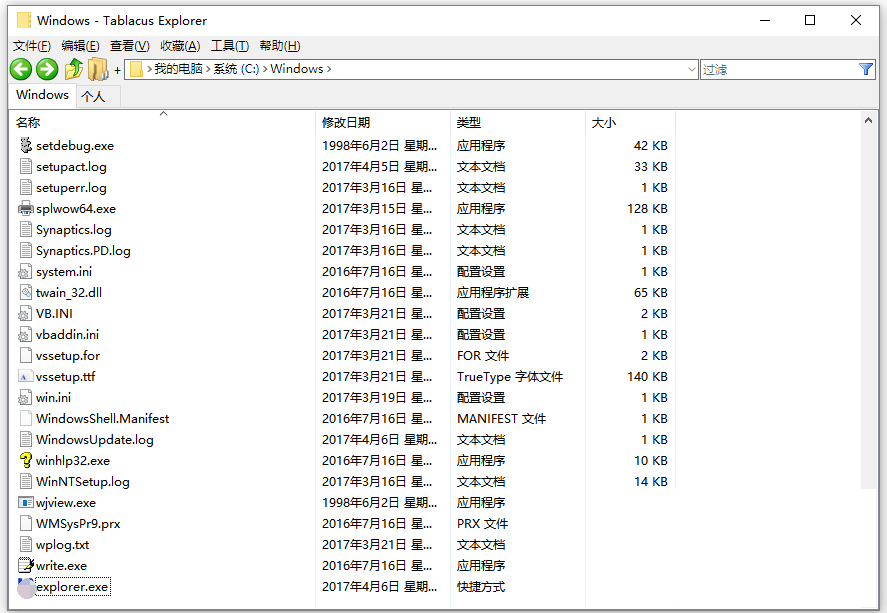Viewport: 887px width, 613px height.
Task: Open the 收藏(A) menu
Action: tap(180, 46)
